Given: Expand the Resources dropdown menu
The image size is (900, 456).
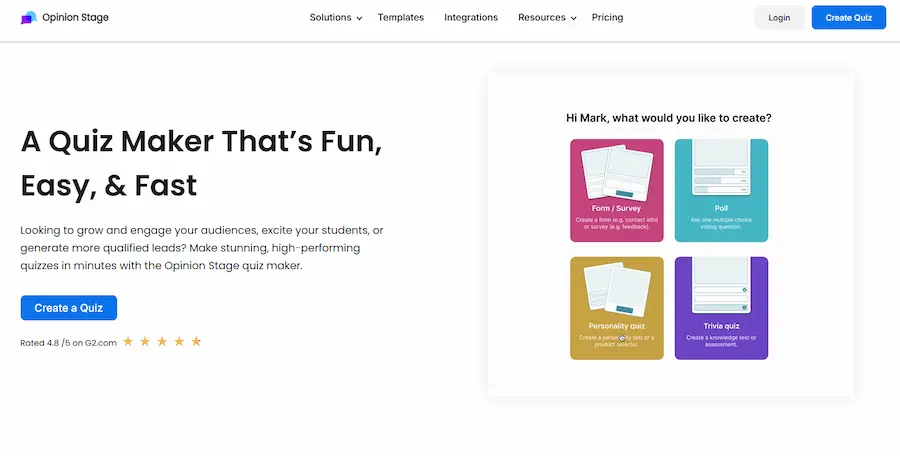Looking at the screenshot, I should pyautogui.click(x=541, y=18).
